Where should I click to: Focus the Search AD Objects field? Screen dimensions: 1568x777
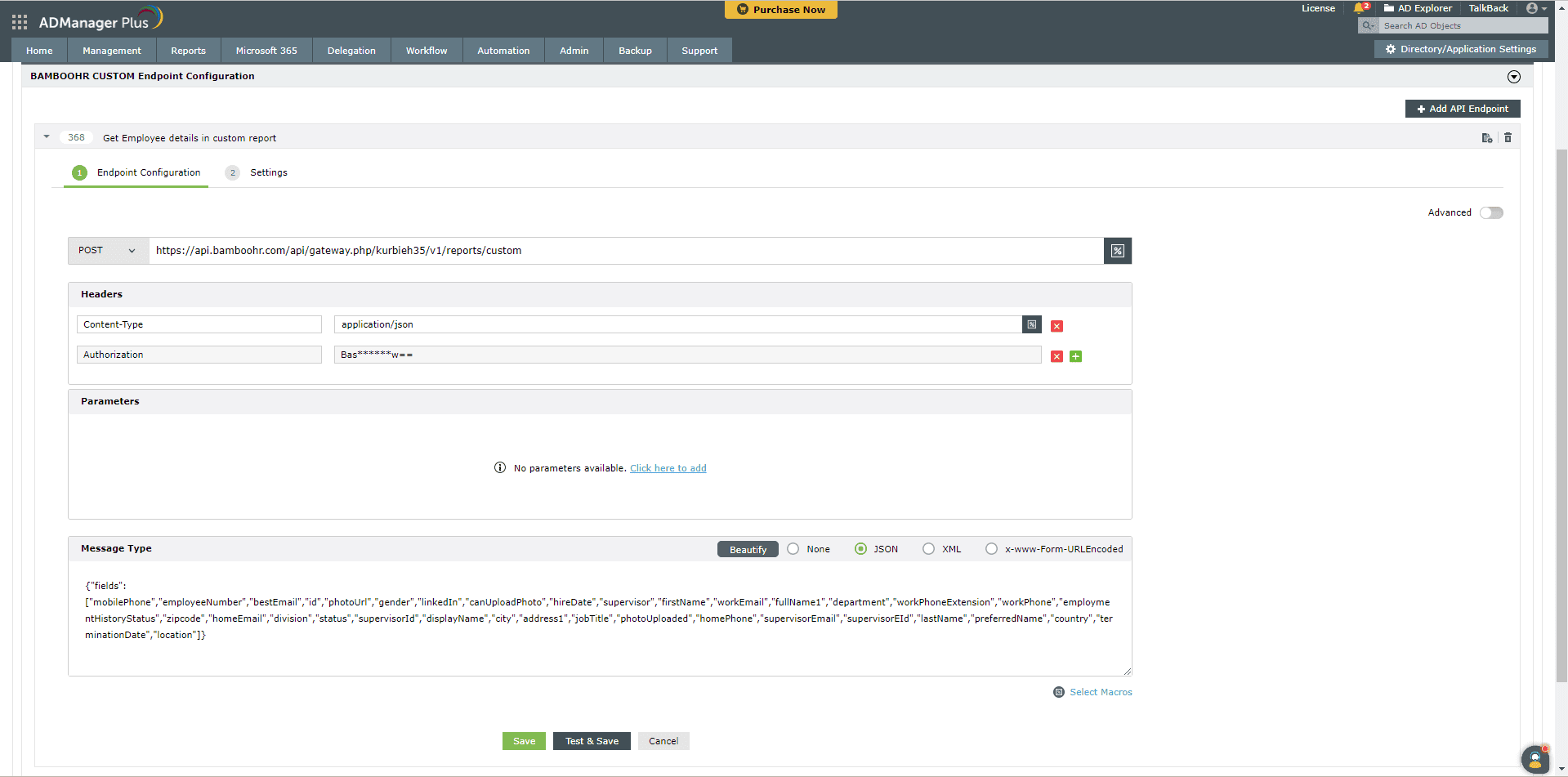1464,26
